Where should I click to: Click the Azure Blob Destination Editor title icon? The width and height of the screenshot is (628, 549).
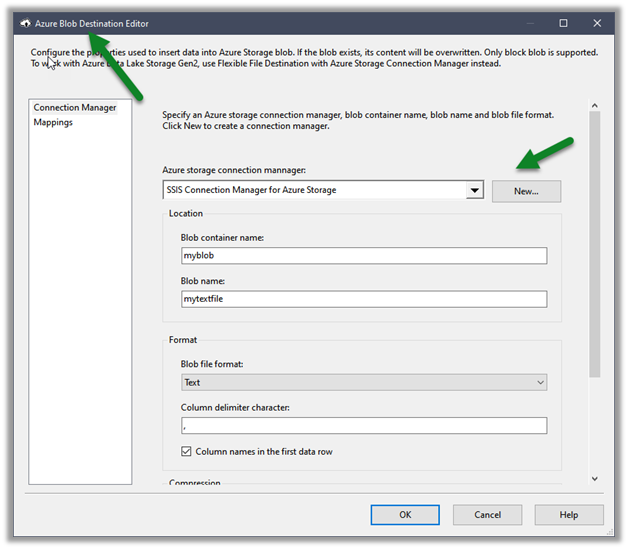(25, 23)
